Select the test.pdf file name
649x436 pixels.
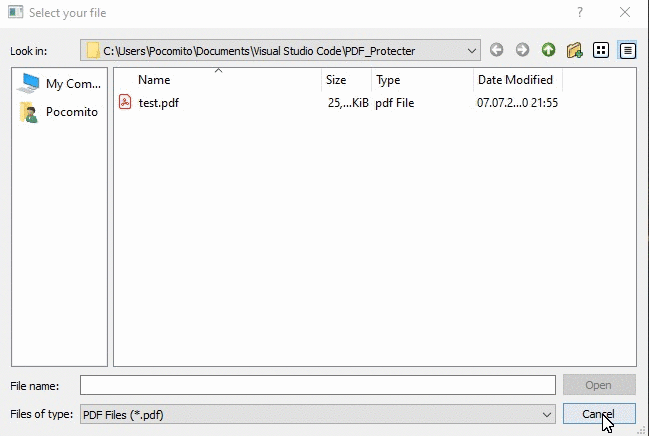(x=159, y=103)
